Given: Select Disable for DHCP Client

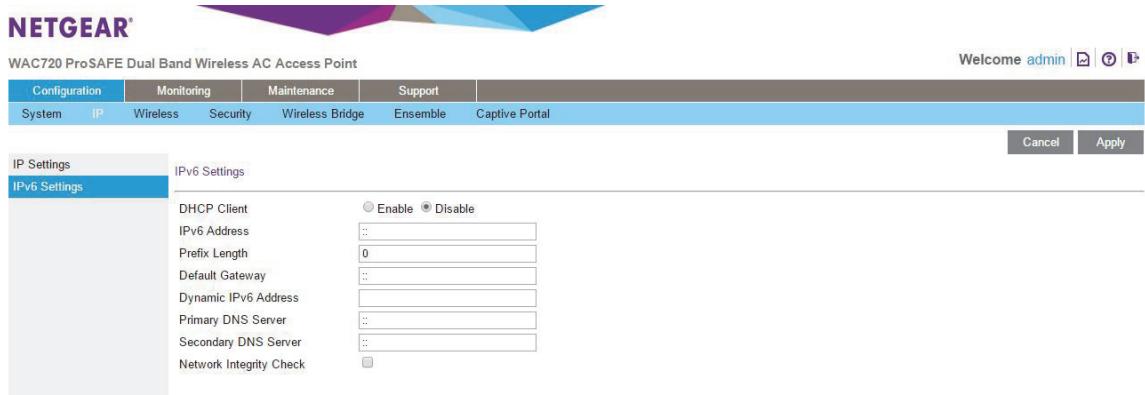Looking at the screenshot, I should pyautogui.click(x=426, y=208).
